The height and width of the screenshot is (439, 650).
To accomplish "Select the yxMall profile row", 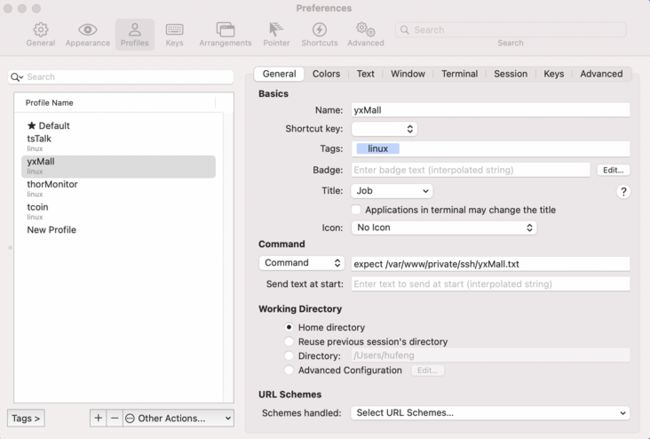I will [x=118, y=166].
